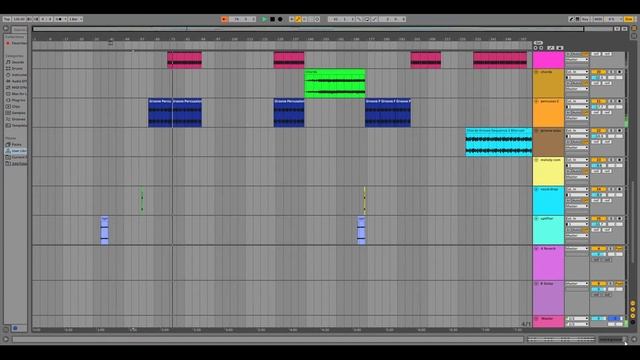Toggle the yellow Automation Arm button
640x360 pixels.
coord(298,19)
